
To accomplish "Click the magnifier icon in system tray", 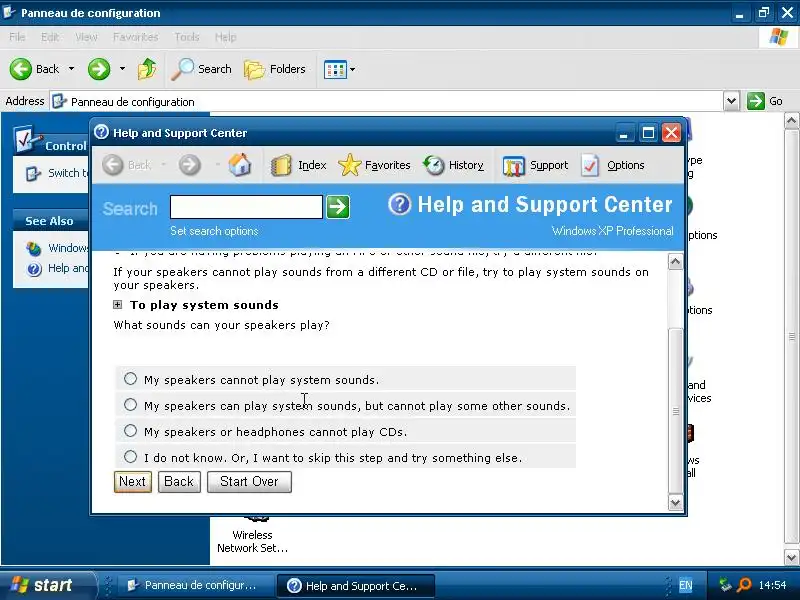I will pos(744,585).
